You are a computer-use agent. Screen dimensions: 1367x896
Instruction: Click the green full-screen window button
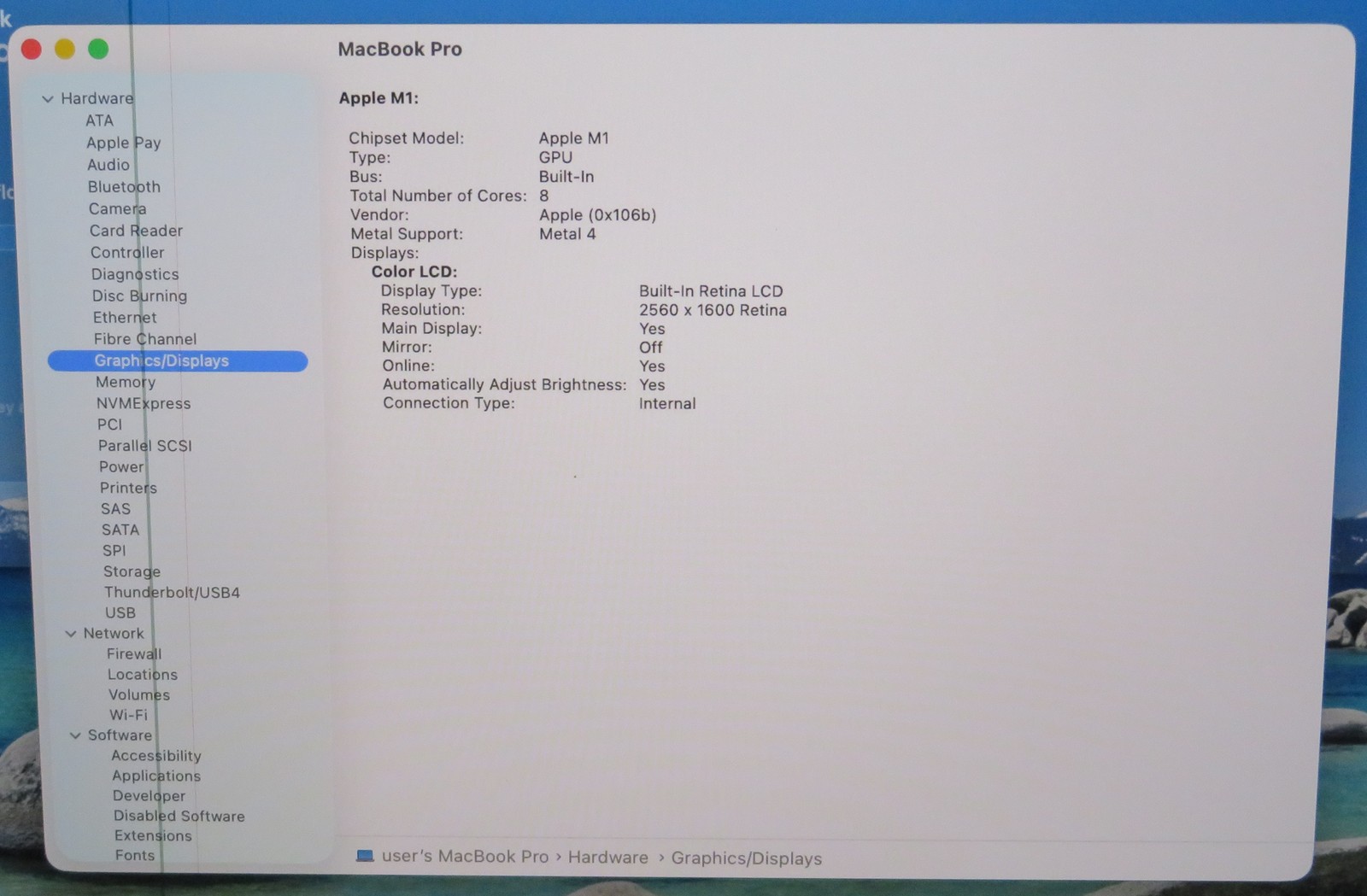click(98, 50)
